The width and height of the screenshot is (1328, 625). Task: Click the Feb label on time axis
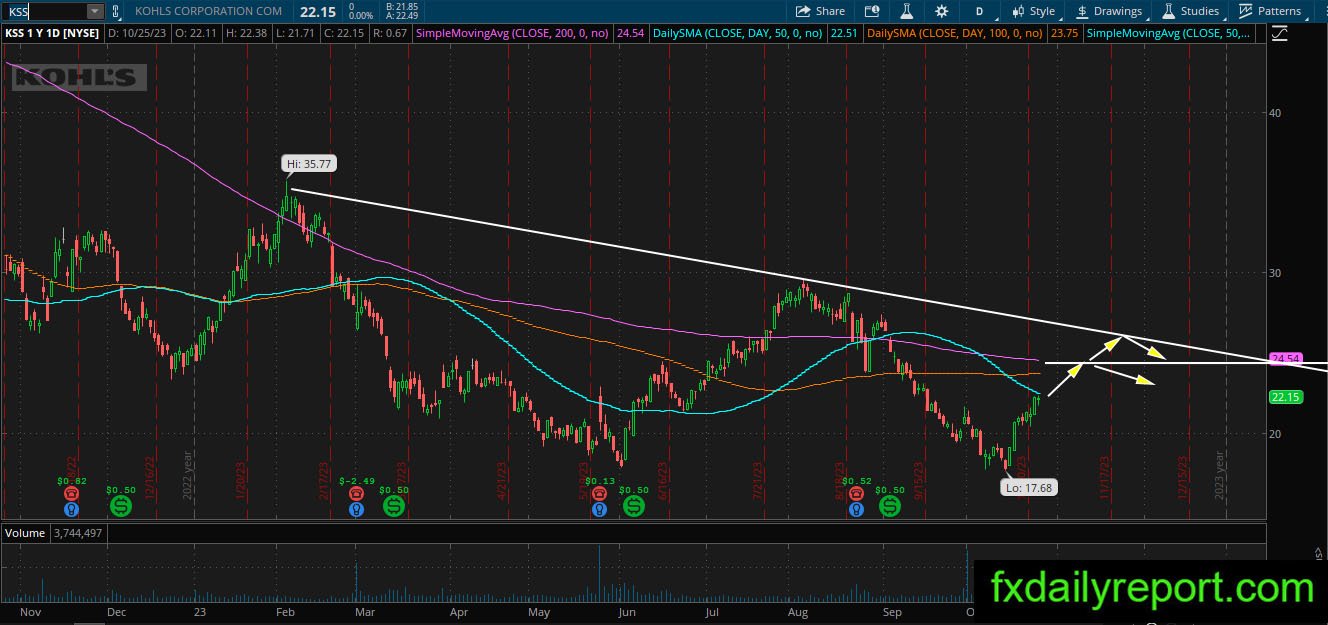(x=284, y=612)
